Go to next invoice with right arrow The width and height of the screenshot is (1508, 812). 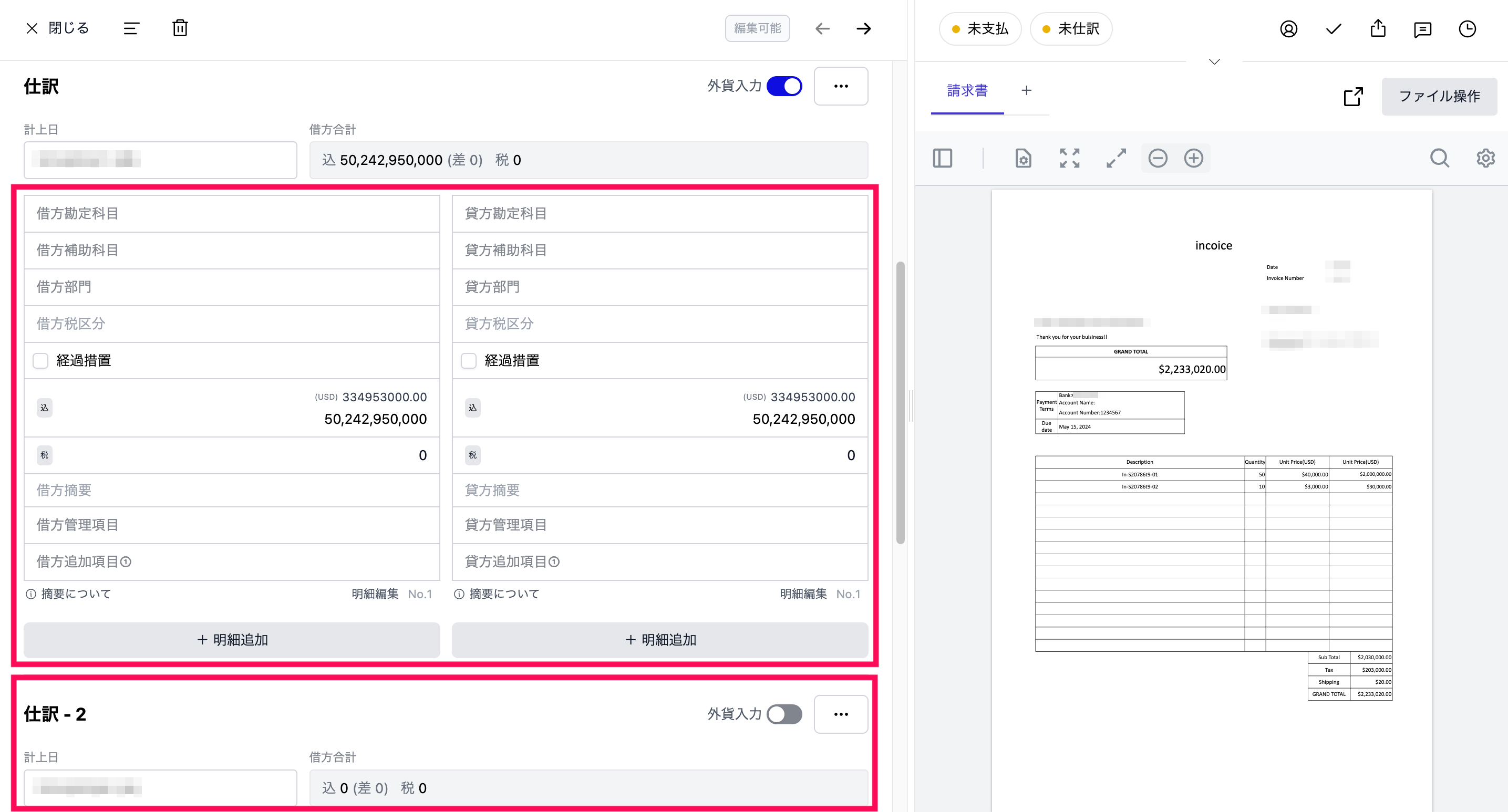(863, 29)
